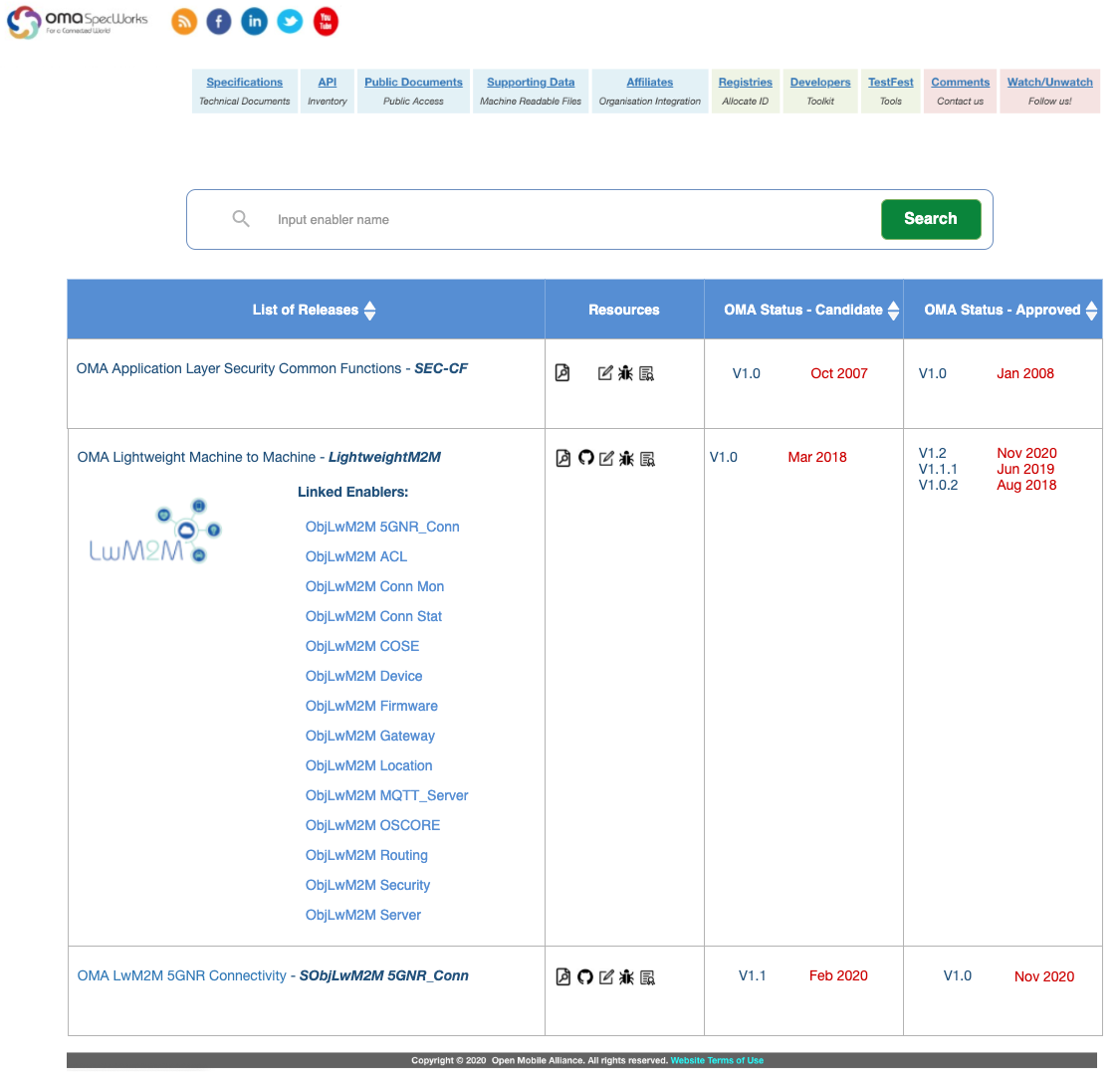The width and height of the screenshot is (1120, 1073).
Task: Open the Affiliates menu tab
Action: (x=650, y=91)
